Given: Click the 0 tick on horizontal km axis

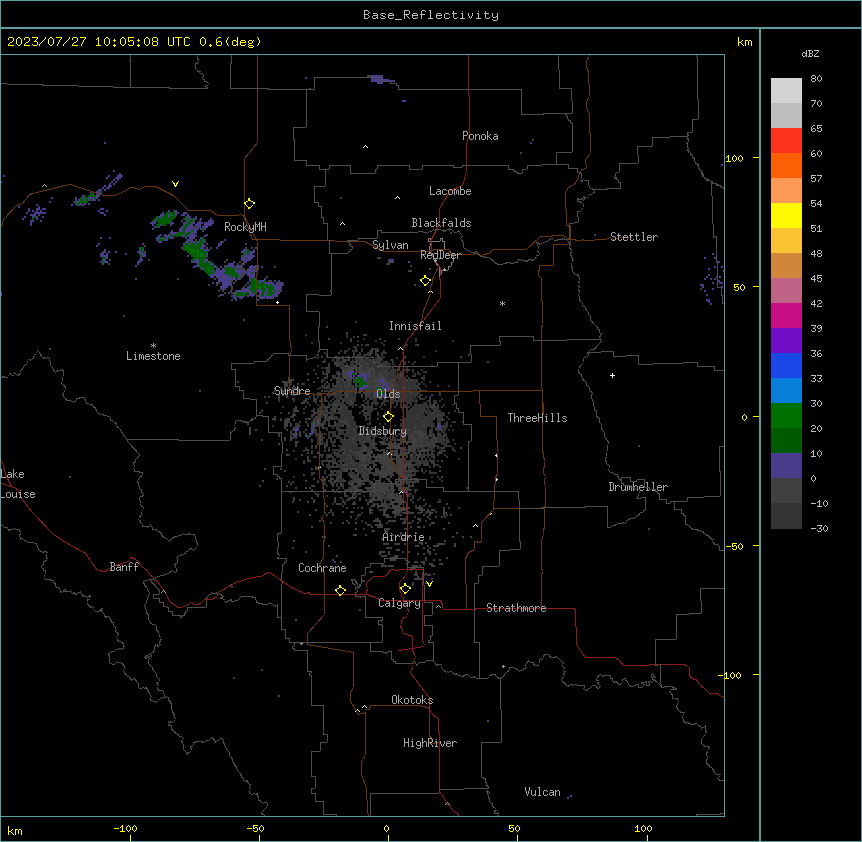Looking at the screenshot, I should coord(386,828).
